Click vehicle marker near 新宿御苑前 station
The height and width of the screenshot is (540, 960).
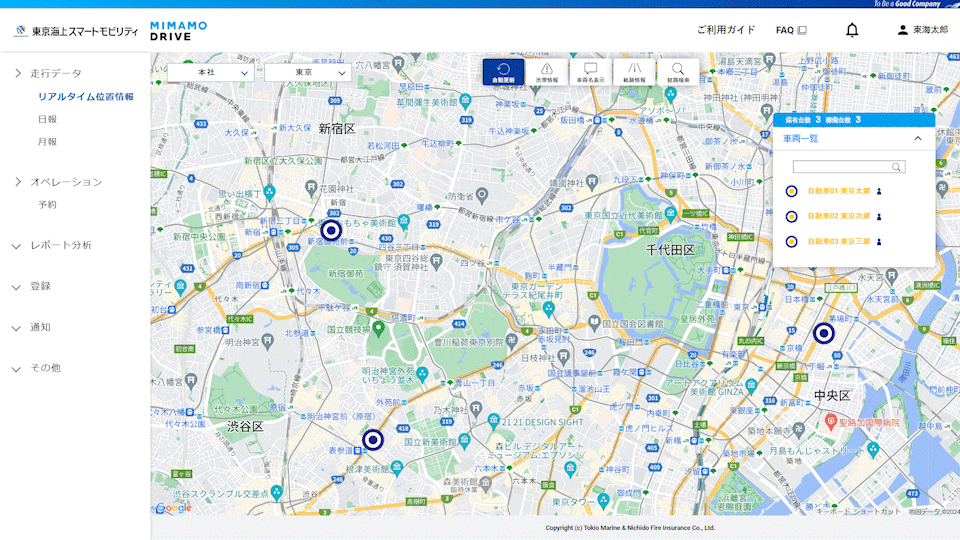(x=331, y=230)
